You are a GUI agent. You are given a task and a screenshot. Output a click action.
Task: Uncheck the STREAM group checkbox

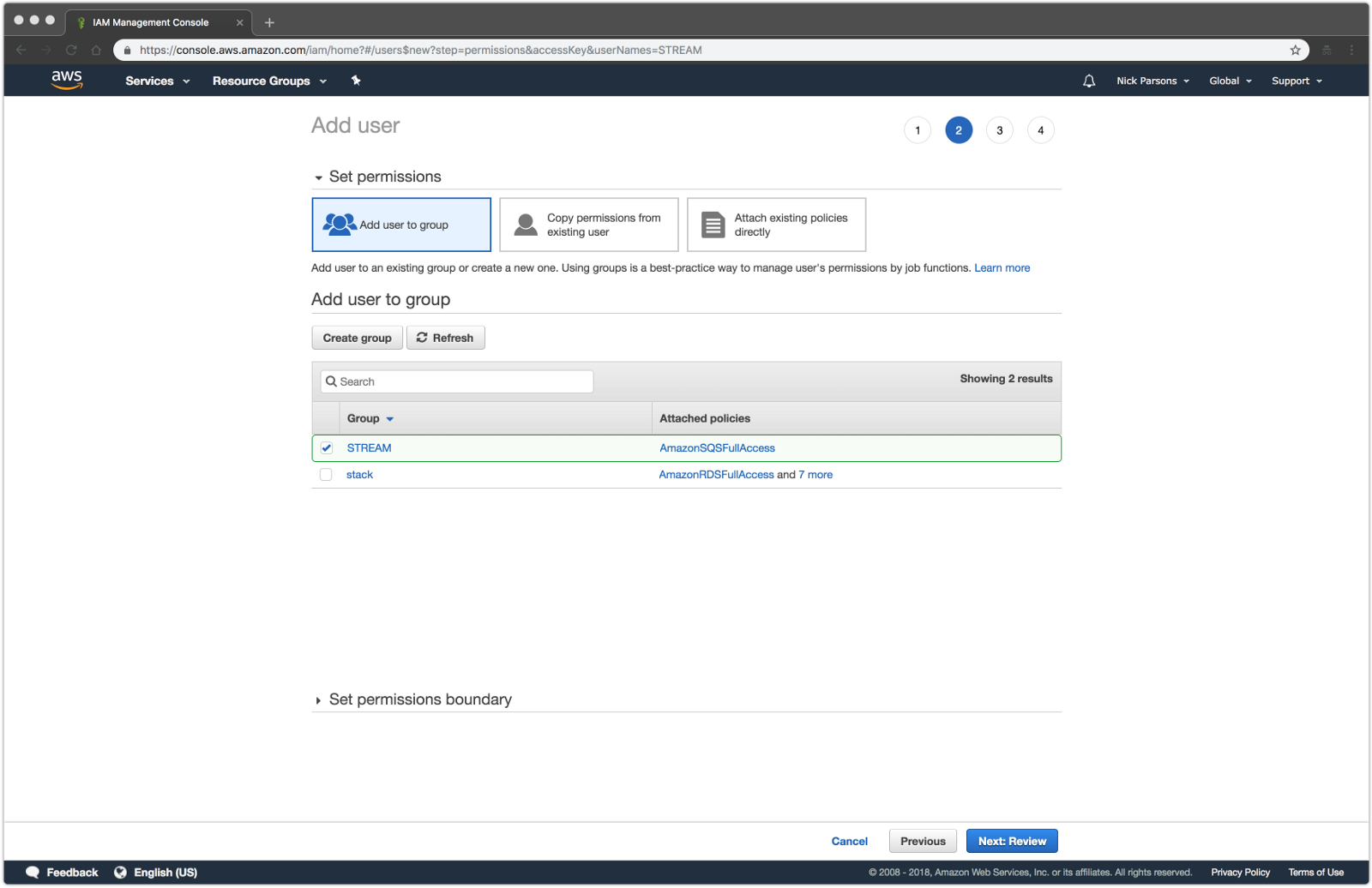(327, 448)
